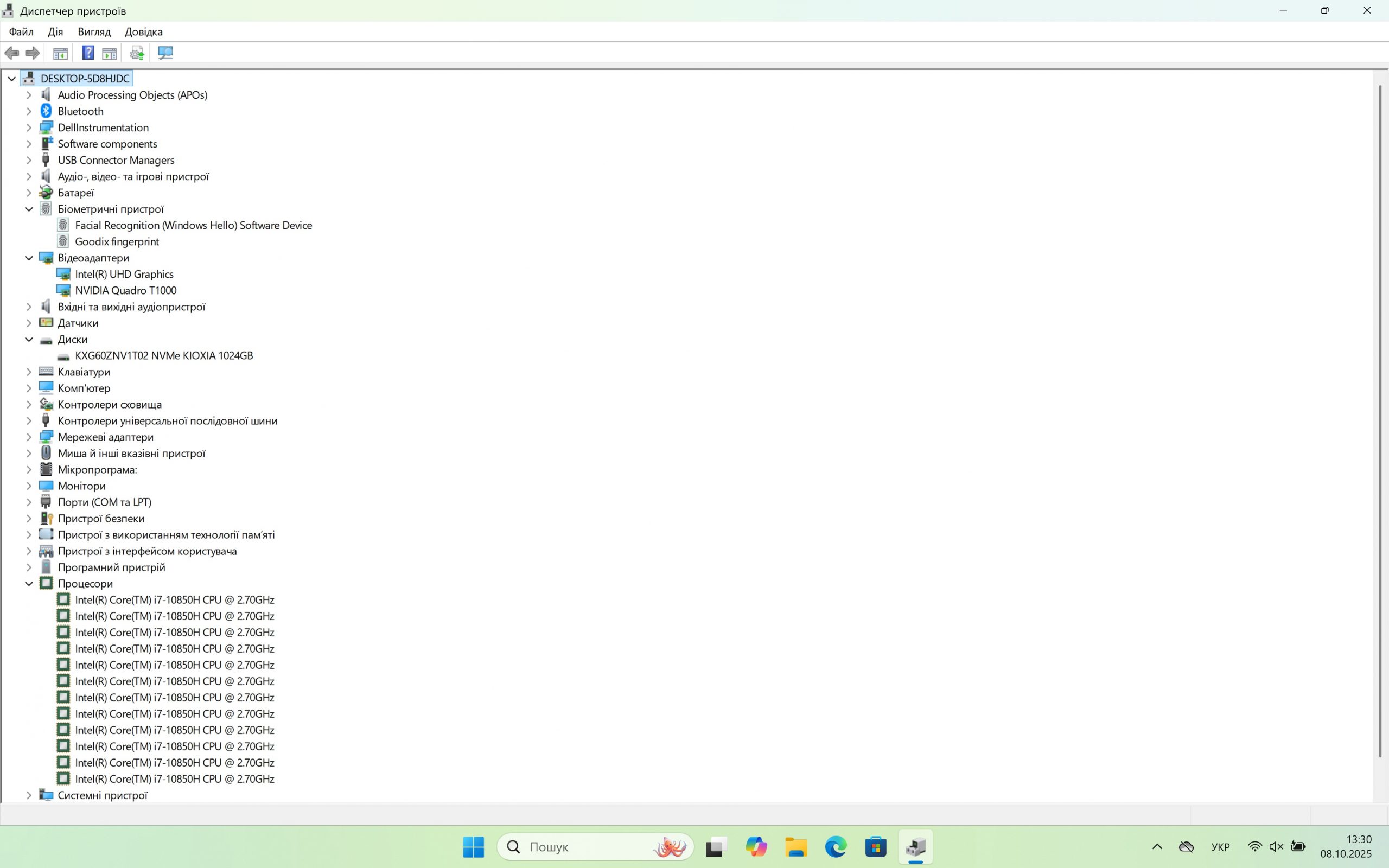Click Scan for hardware changes icon
Viewport: 1389px width, 868px height.
pyautogui.click(x=165, y=53)
